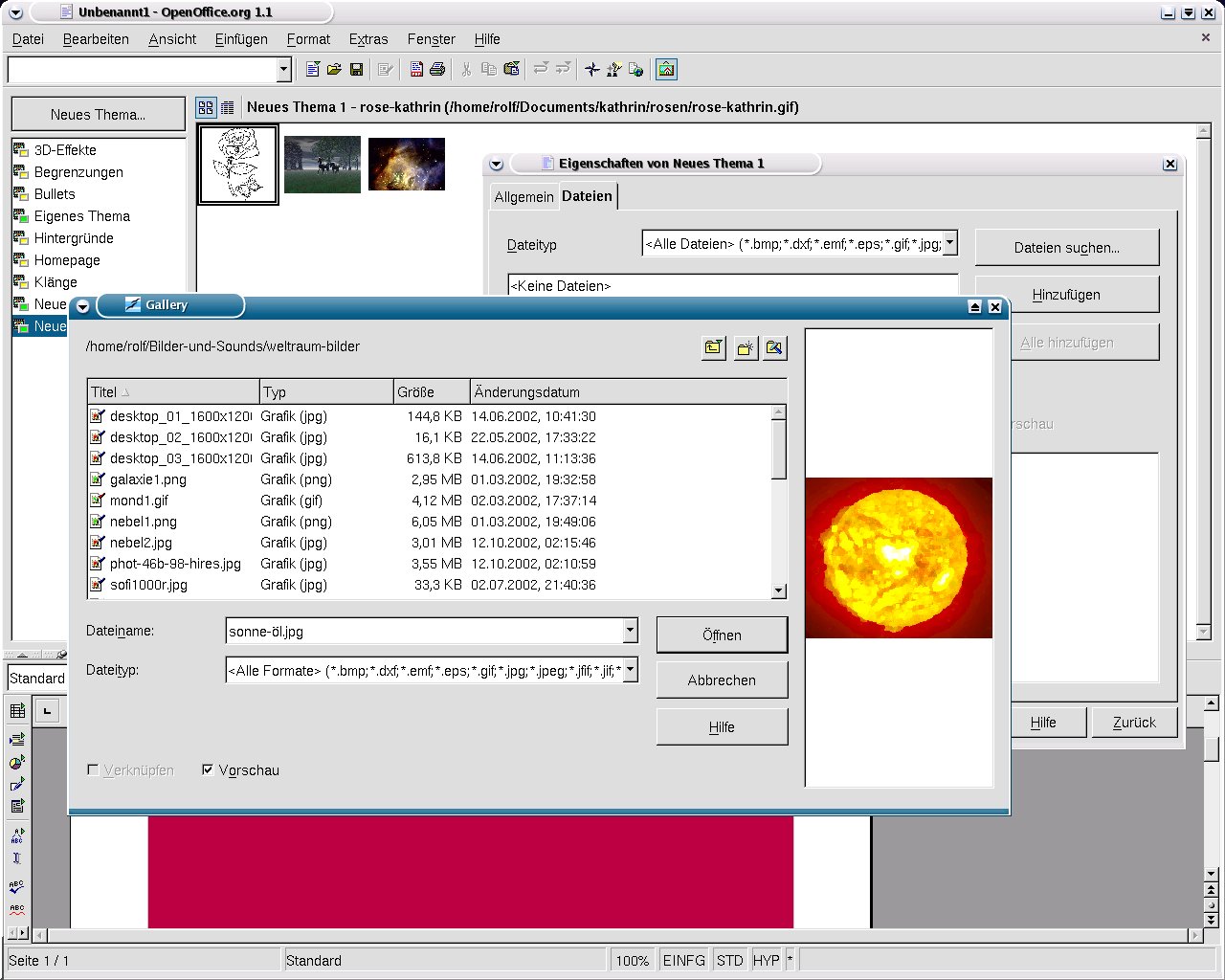The height and width of the screenshot is (980, 1225).
Task: Click the default directory folder icon
Action: [774, 347]
